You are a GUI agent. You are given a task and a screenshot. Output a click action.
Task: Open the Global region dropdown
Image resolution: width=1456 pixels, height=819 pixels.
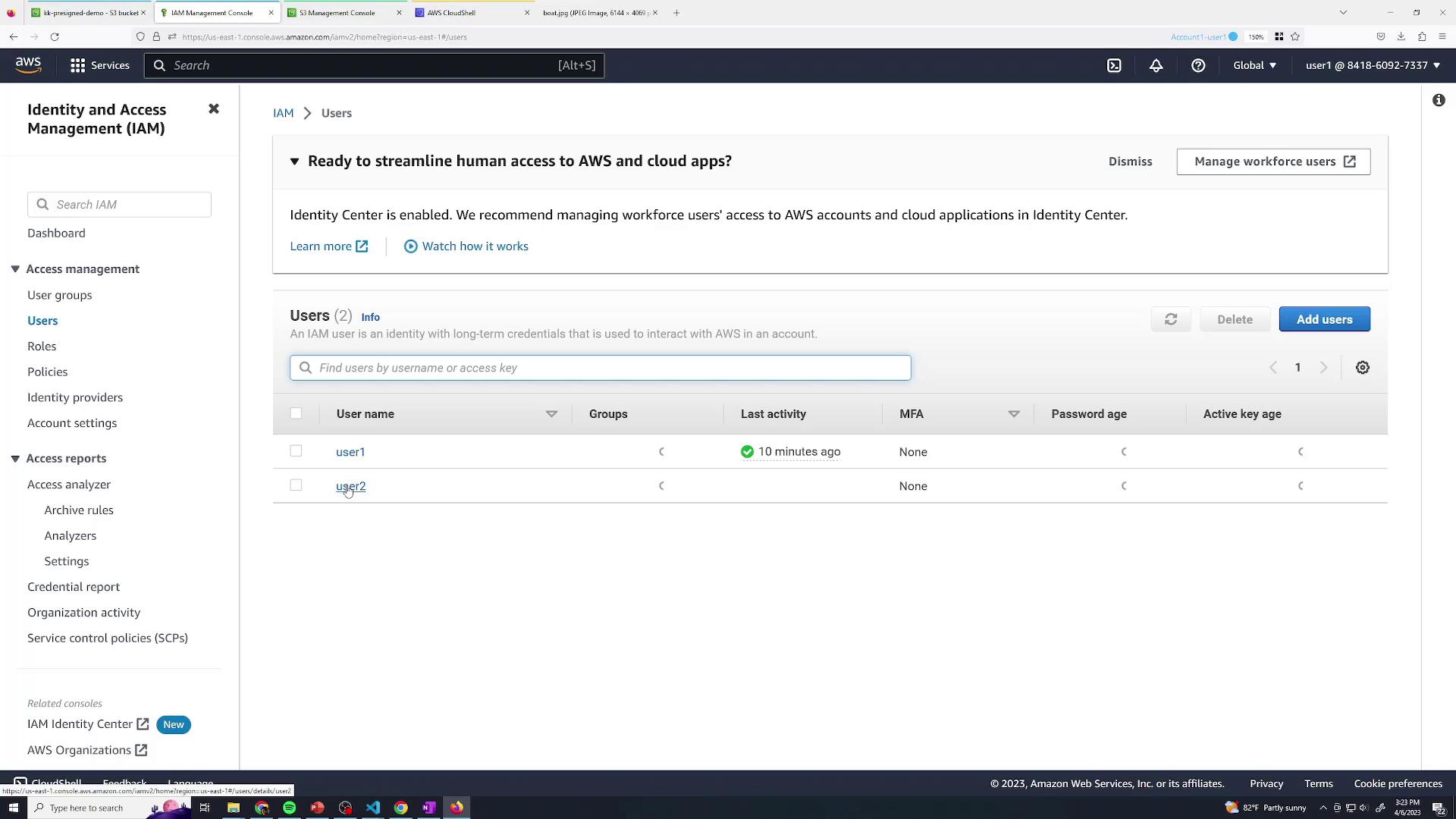[x=1254, y=65]
